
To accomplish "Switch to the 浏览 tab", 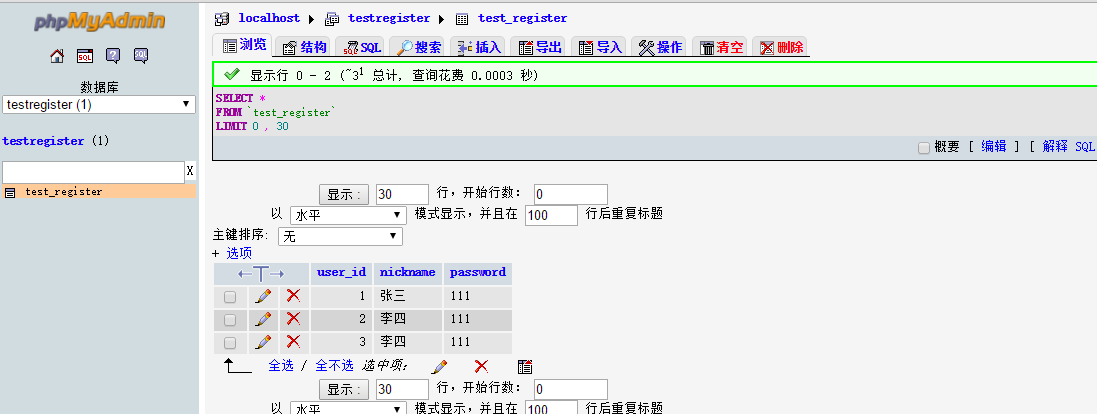I will pos(245,45).
